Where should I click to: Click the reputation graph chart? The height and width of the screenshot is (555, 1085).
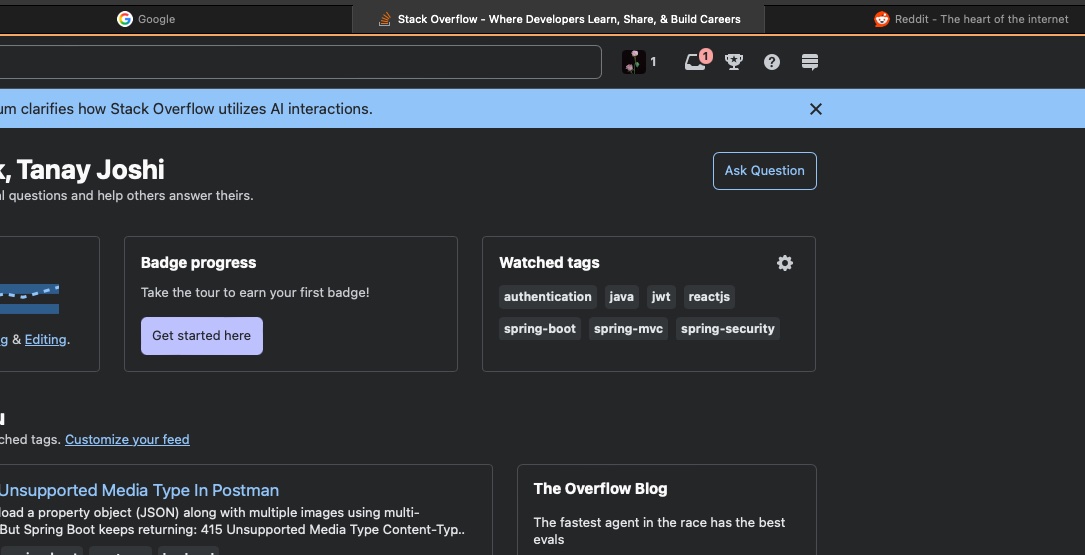(29, 298)
